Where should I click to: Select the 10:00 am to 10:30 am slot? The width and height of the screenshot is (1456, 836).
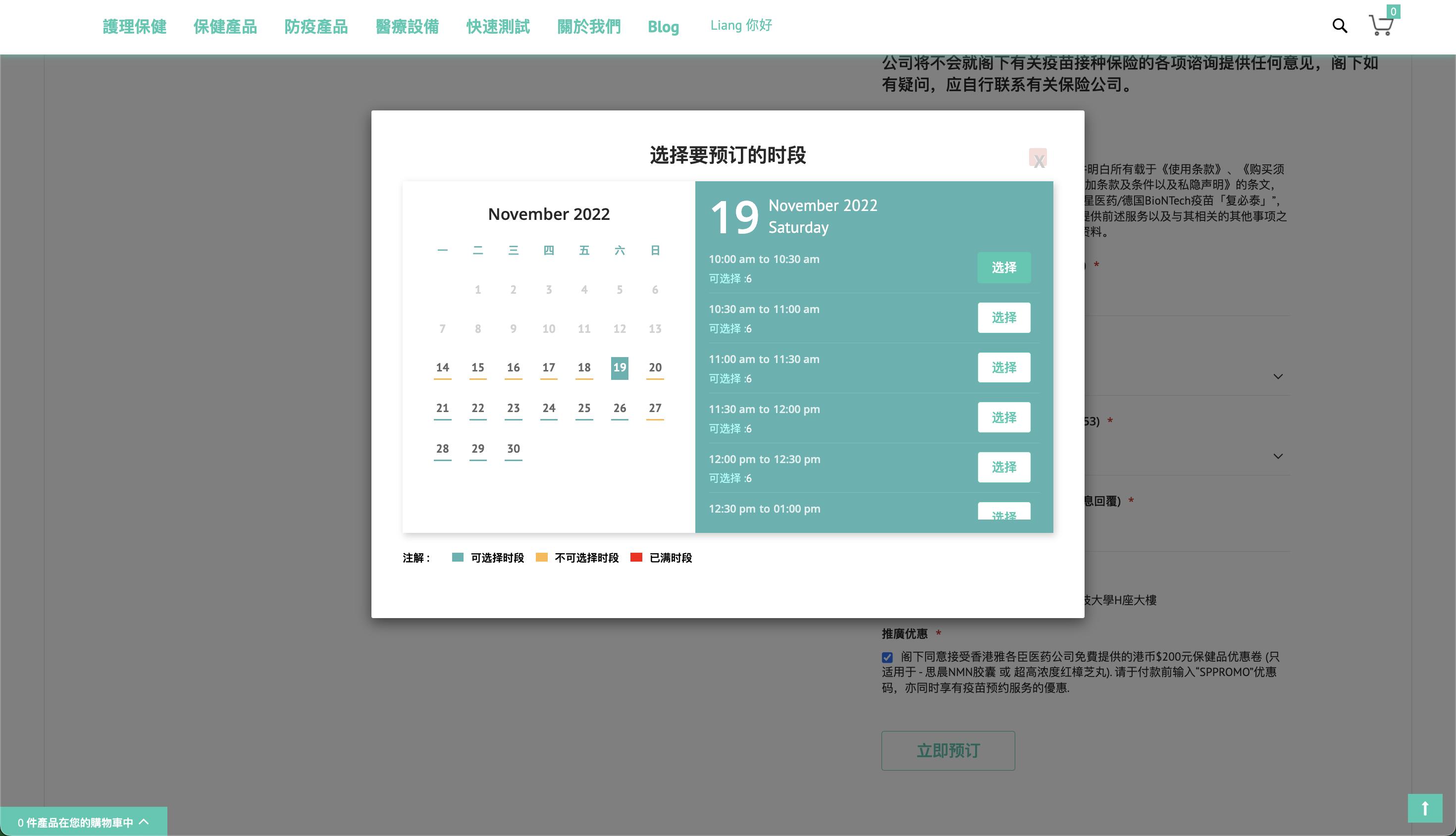pos(1003,267)
